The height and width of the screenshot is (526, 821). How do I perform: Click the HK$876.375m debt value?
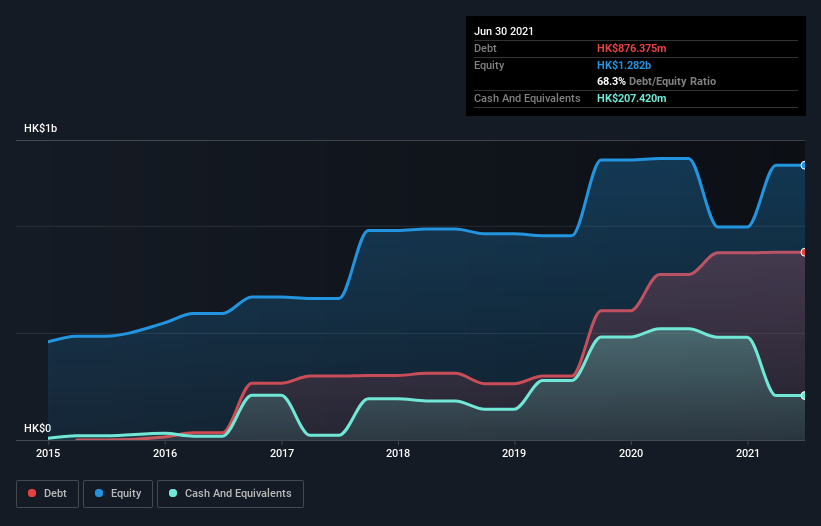click(631, 48)
